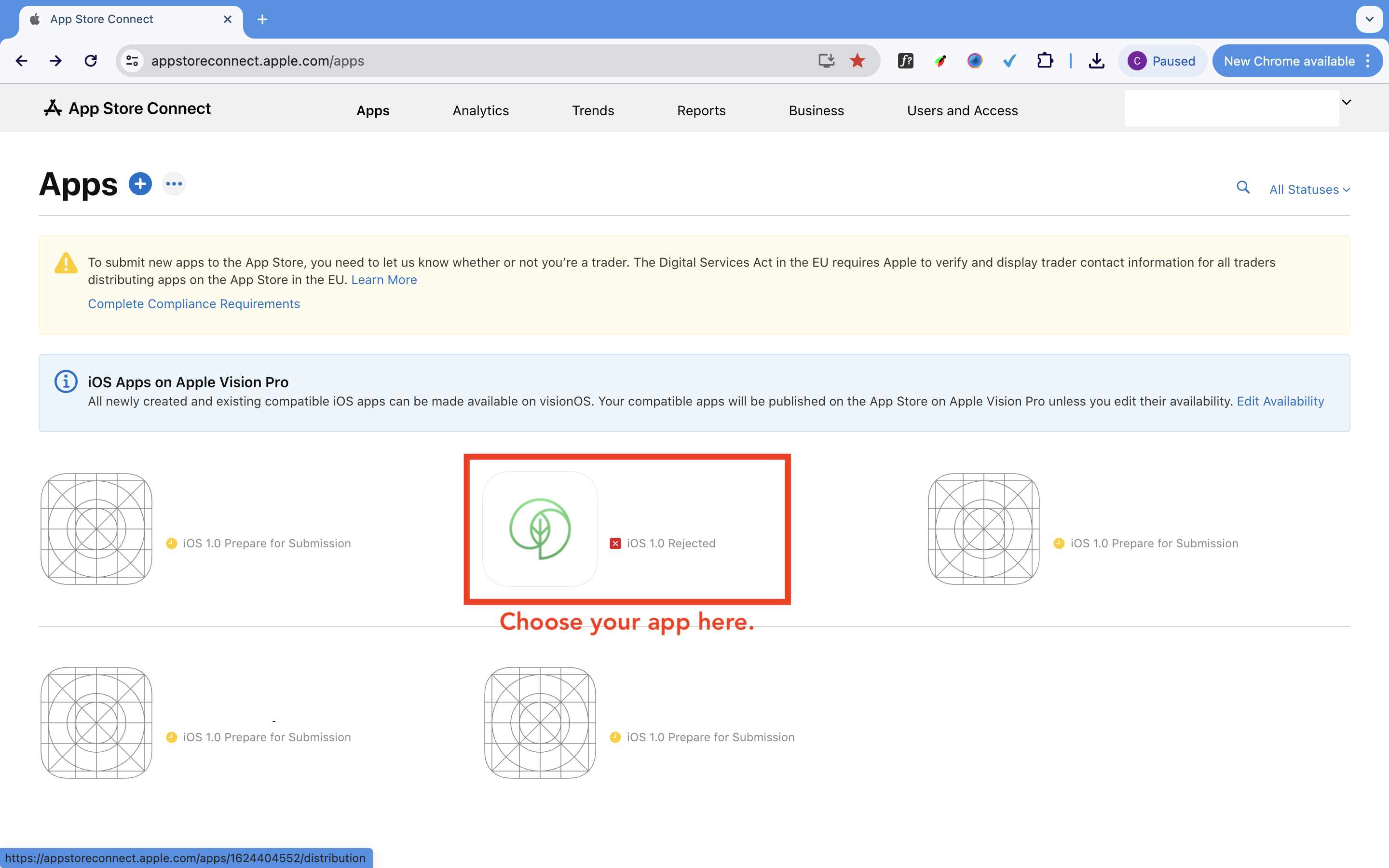This screenshot has width=1389, height=868.
Task: Click the iOS Apps on Apple Vision Pro heading
Action: [x=188, y=382]
